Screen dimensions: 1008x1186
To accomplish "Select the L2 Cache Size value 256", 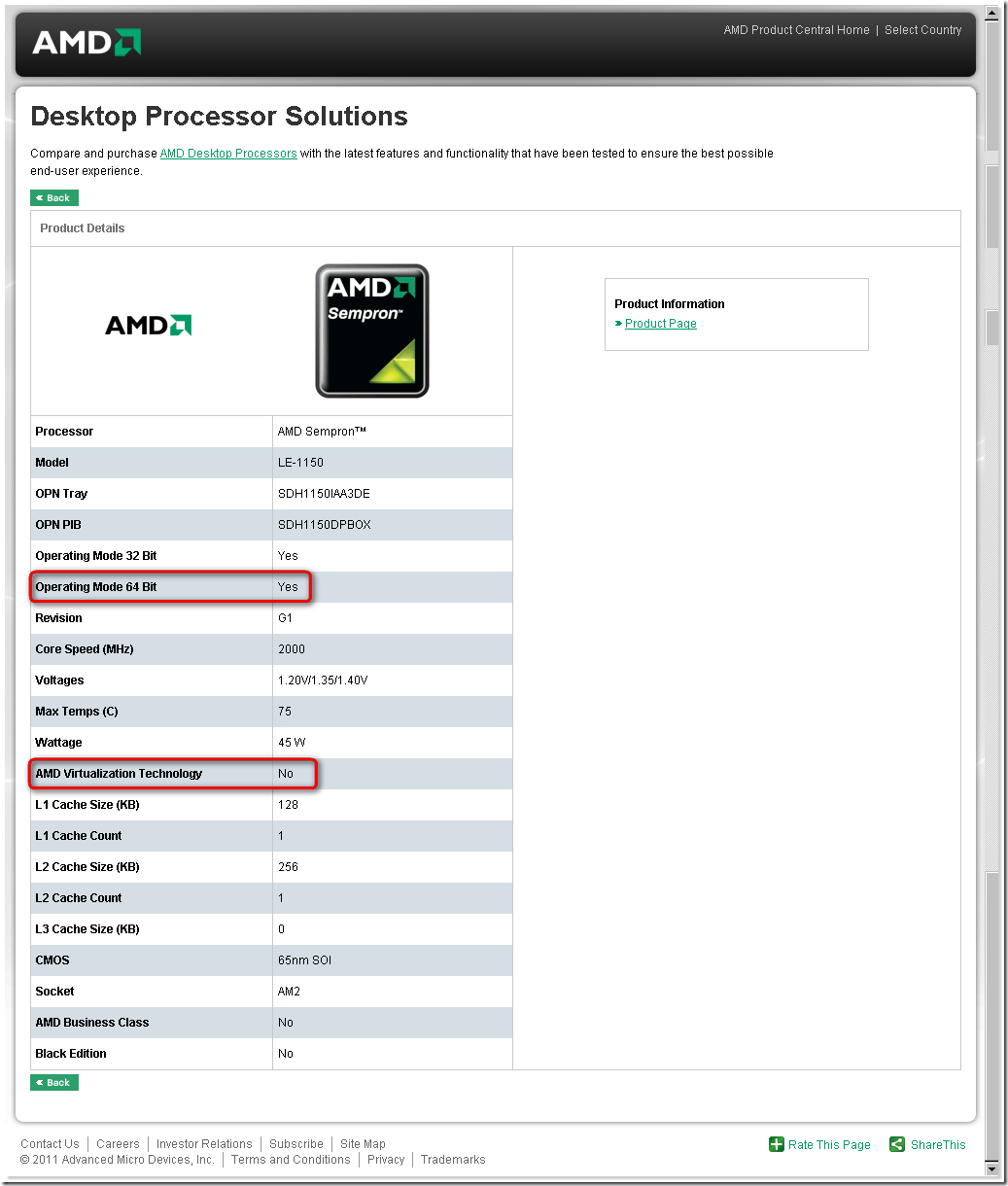I will click(288, 867).
